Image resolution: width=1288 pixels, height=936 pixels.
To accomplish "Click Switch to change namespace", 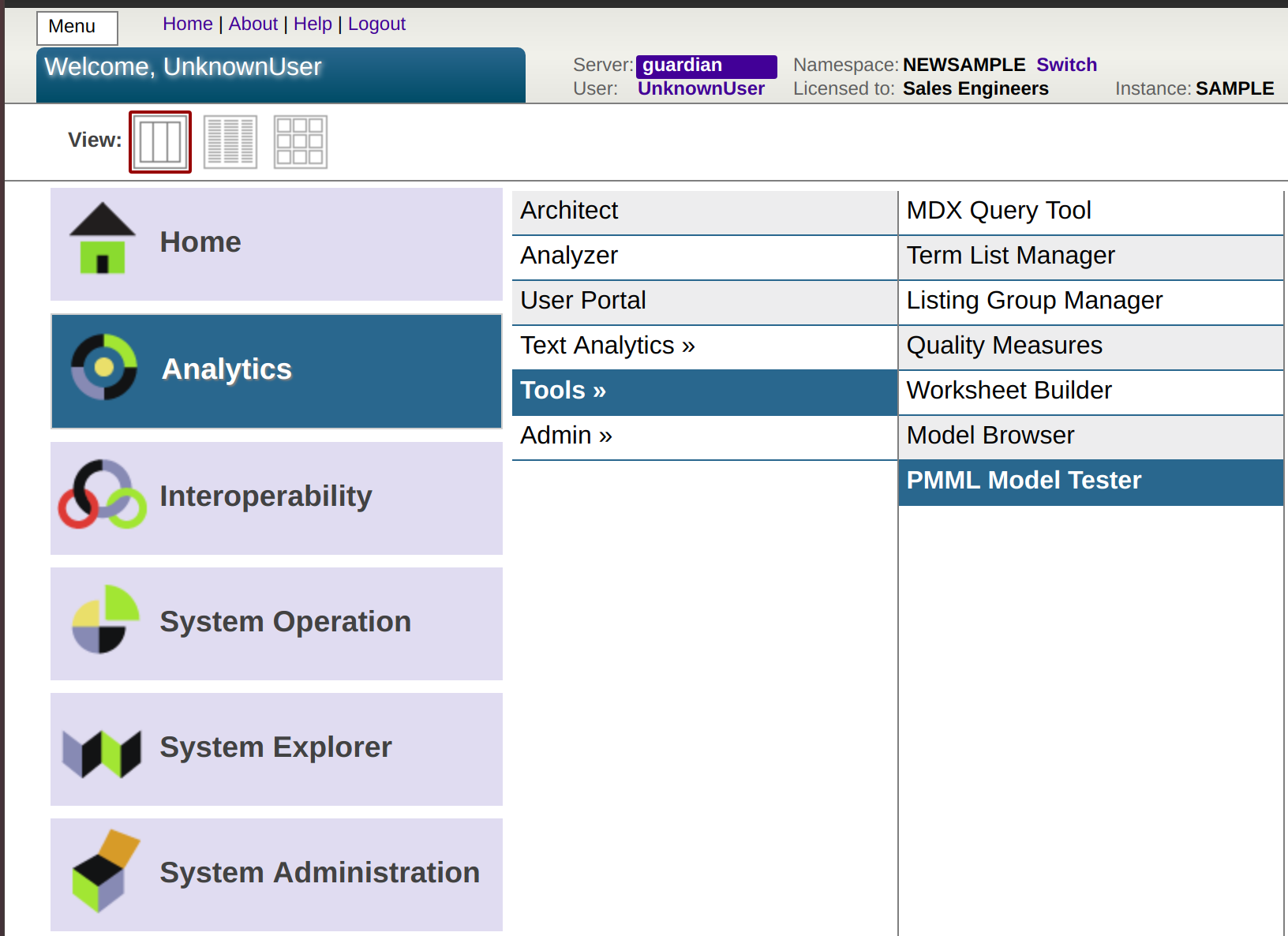I will click(x=1066, y=65).
